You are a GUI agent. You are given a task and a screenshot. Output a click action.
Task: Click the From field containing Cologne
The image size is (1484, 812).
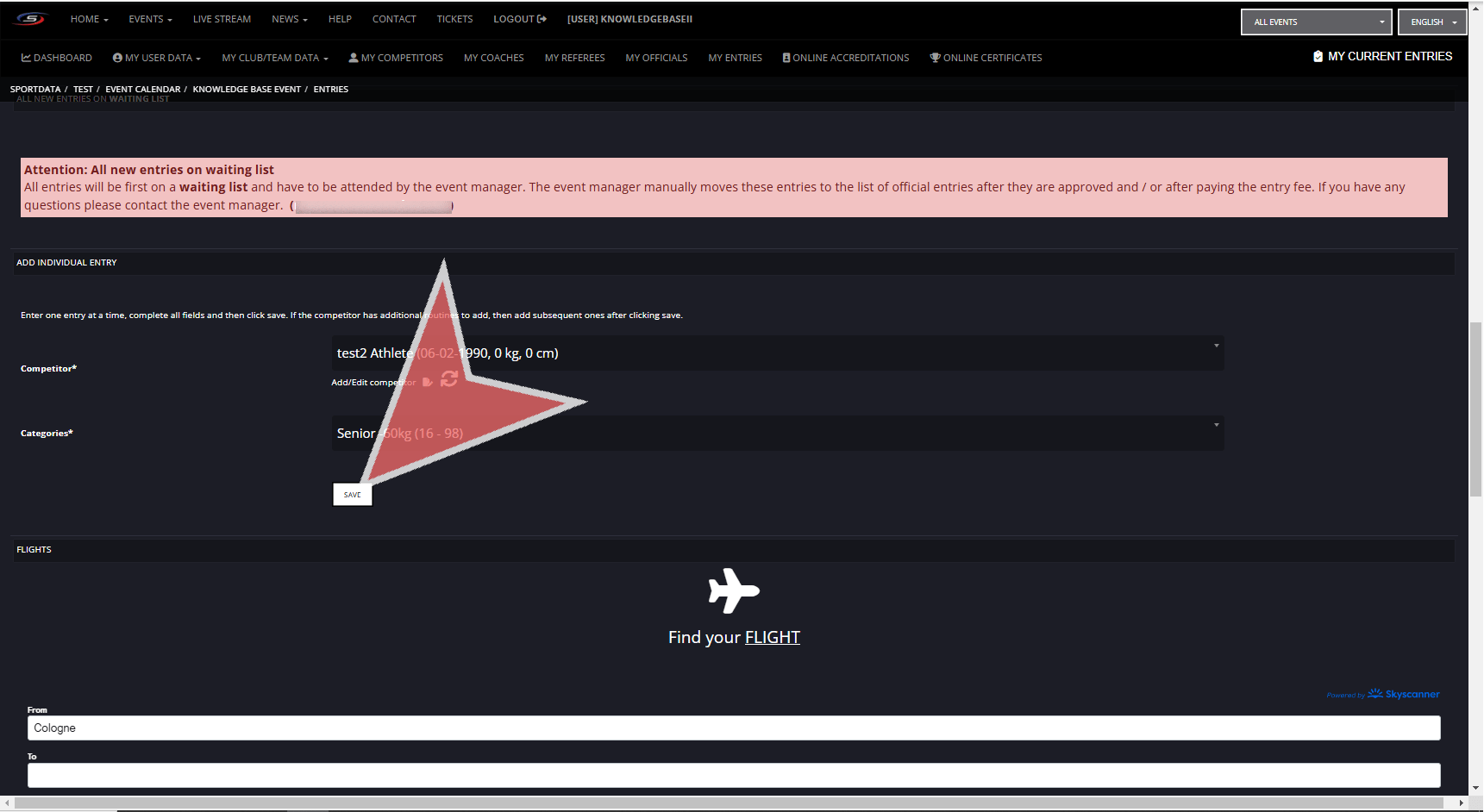733,728
